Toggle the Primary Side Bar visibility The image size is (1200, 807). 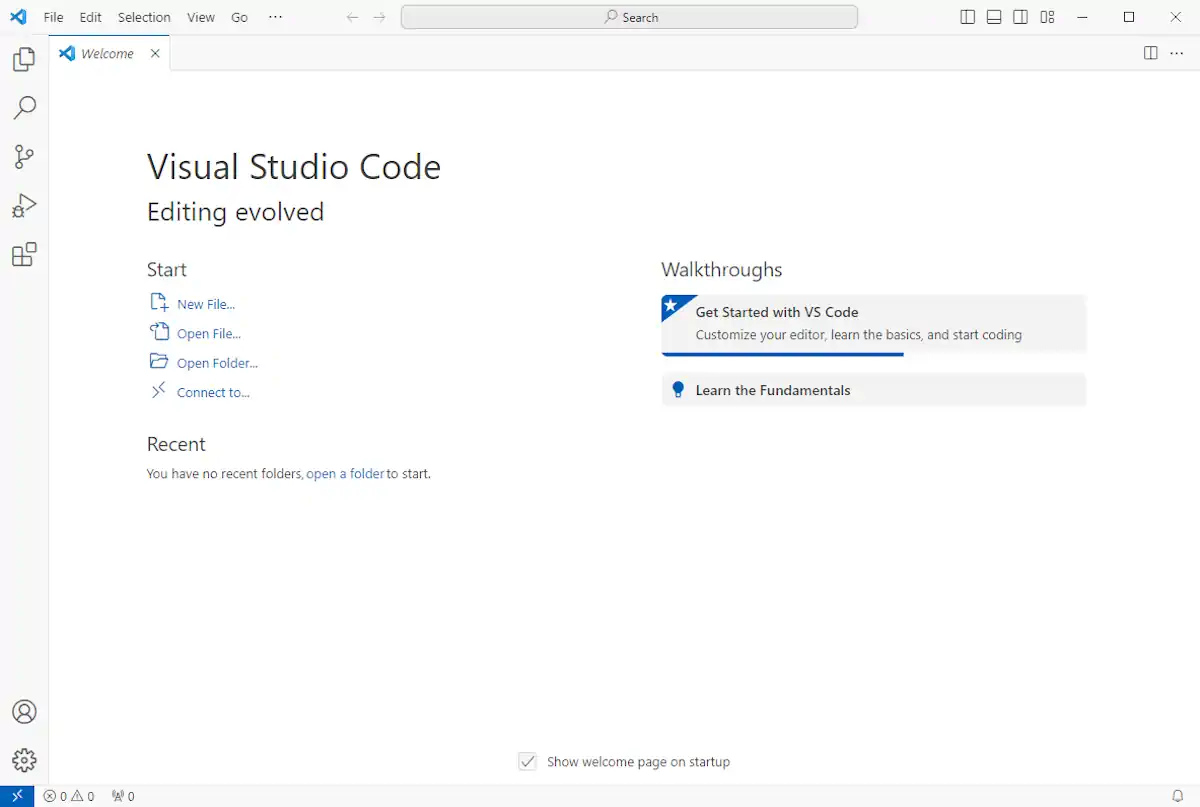pyautogui.click(x=967, y=17)
